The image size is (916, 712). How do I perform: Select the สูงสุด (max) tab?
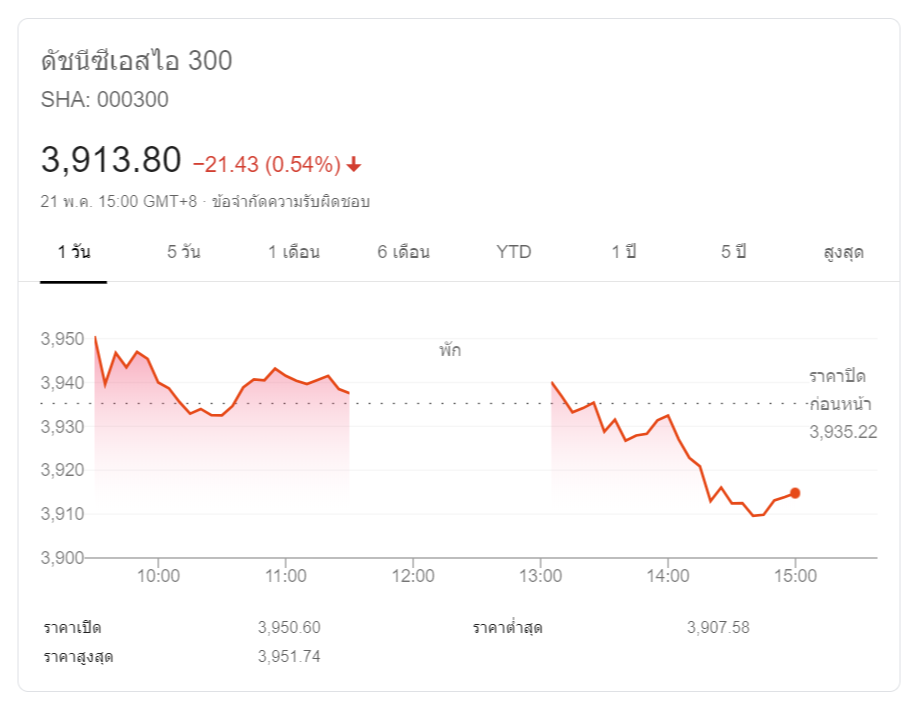coord(843,252)
